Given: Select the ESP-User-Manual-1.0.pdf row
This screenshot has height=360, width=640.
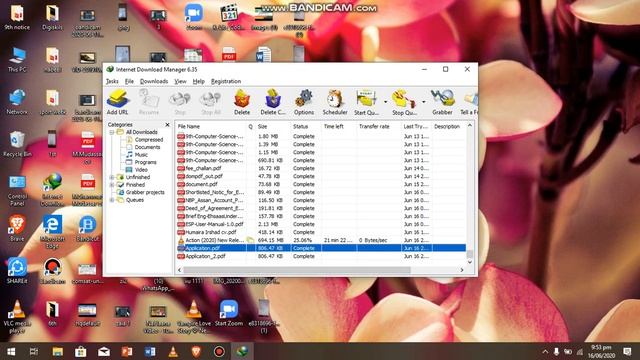Looking at the screenshot, I should click(x=321, y=224).
